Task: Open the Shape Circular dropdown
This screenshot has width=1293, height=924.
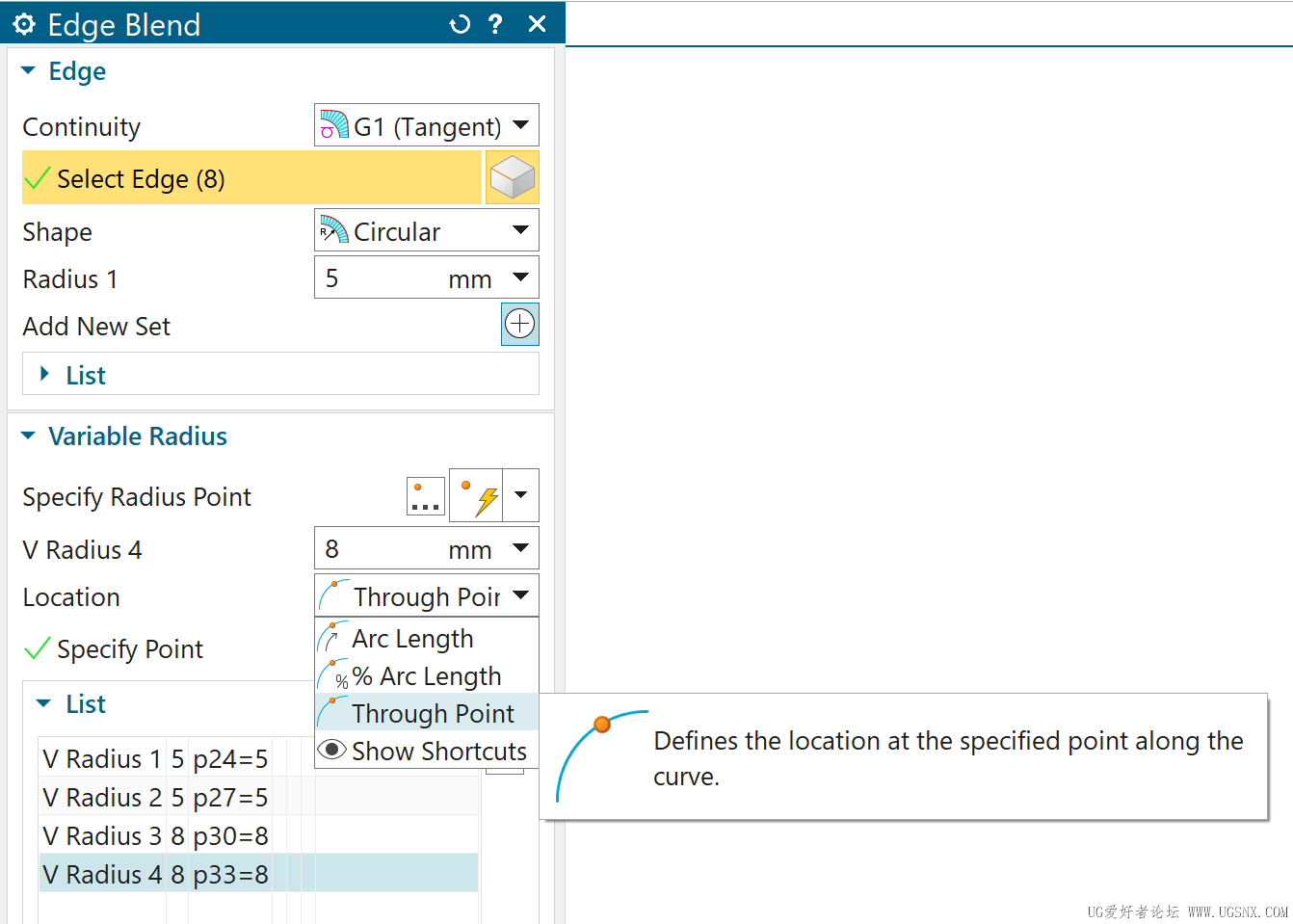Action: (427, 231)
